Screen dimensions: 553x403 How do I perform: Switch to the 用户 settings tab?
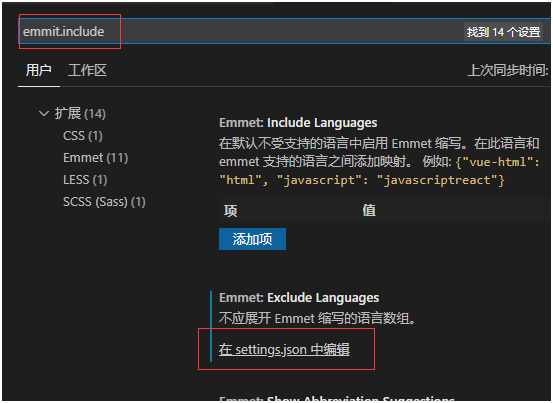38,70
